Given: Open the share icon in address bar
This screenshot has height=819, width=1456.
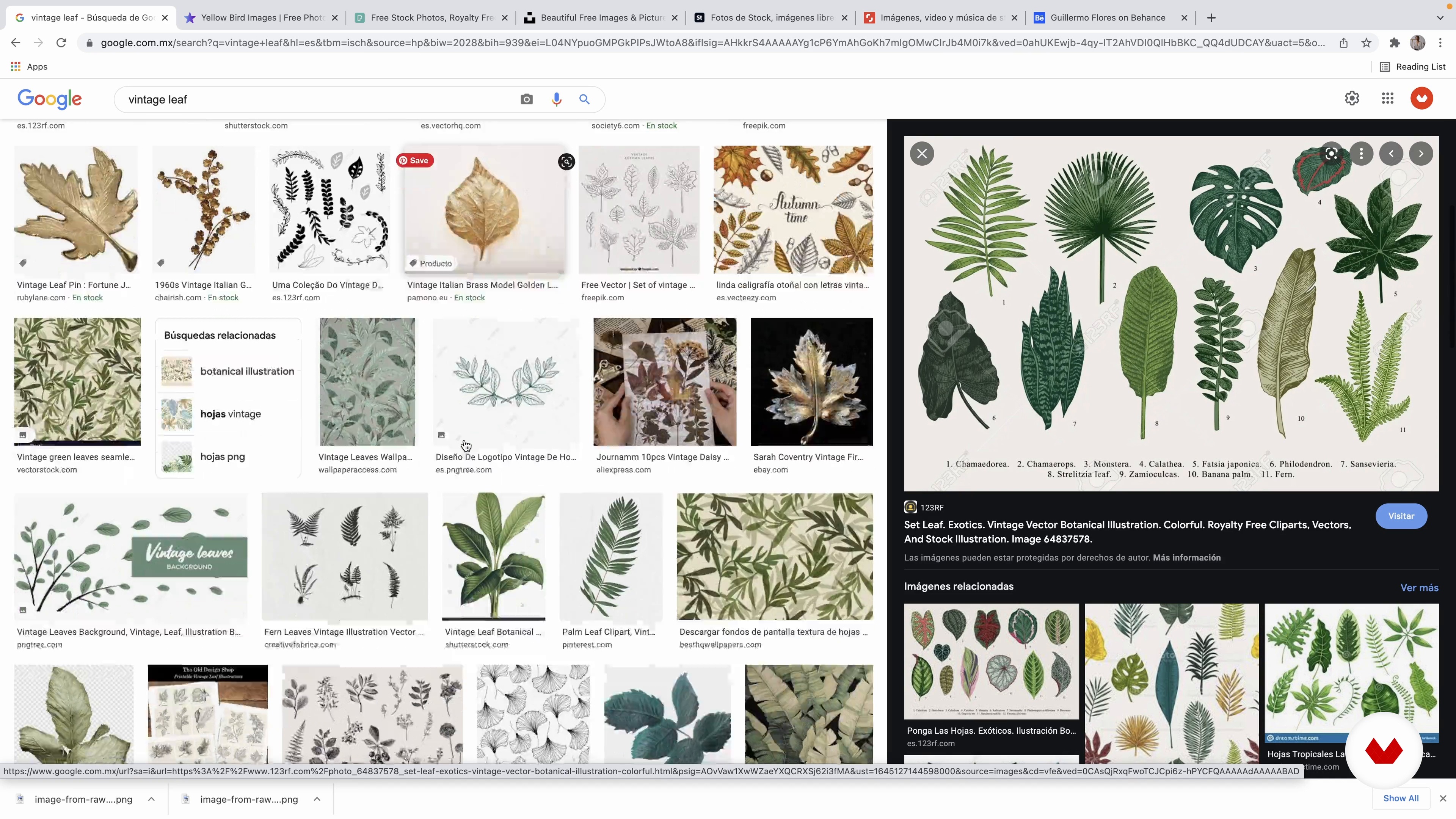Looking at the screenshot, I should [1343, 43].
